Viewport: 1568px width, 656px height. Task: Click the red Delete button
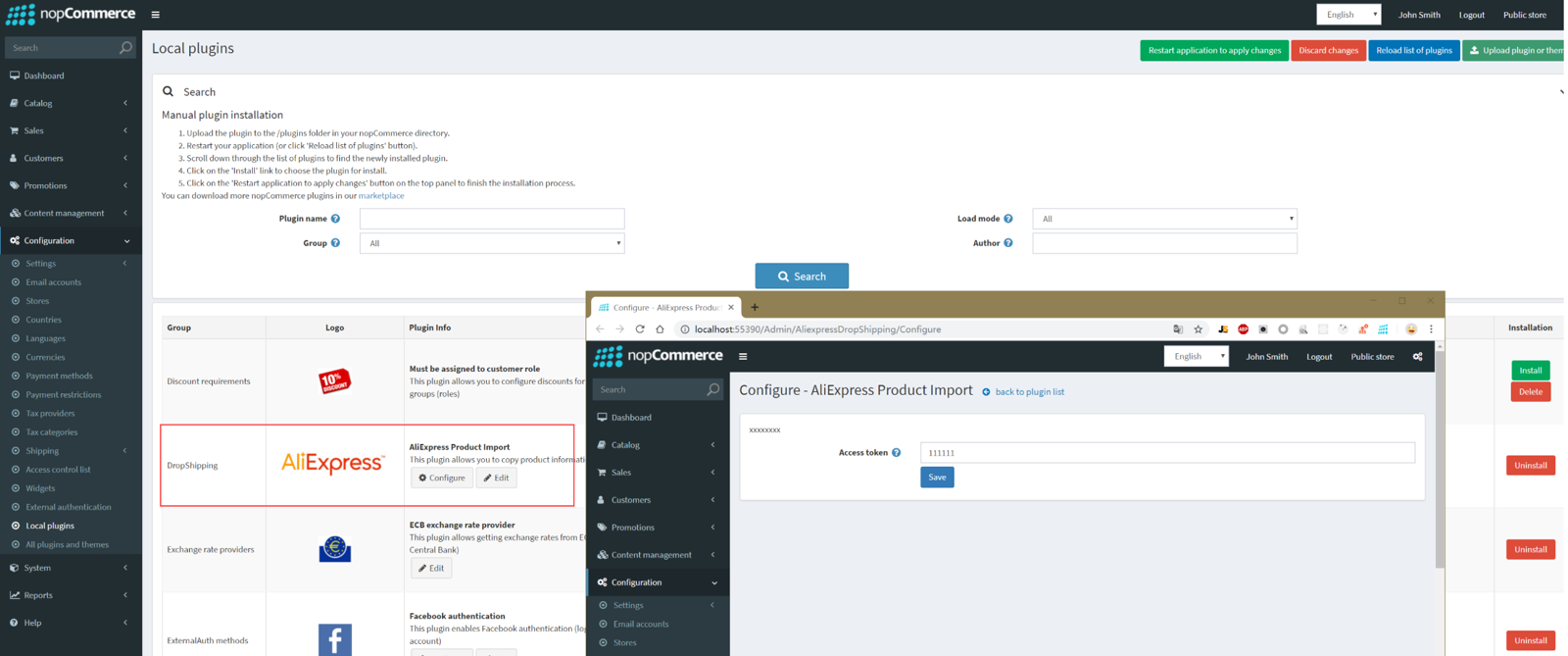1530,391
